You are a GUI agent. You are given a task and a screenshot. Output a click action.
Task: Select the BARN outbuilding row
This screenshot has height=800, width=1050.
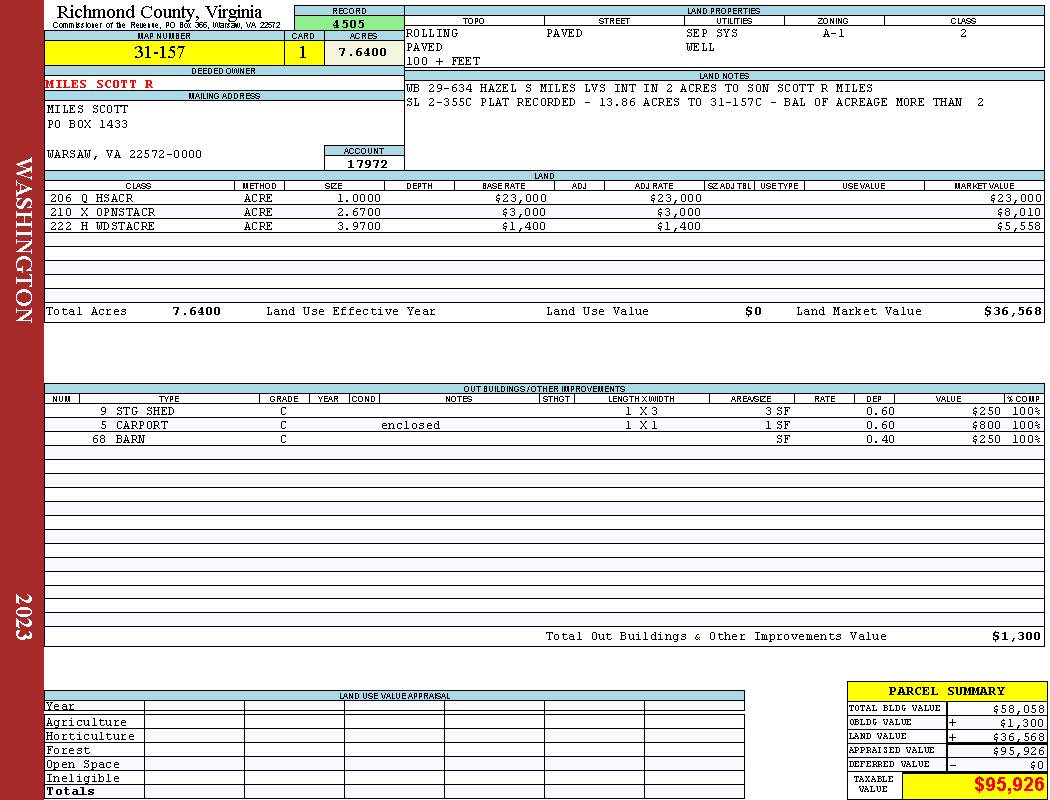[544, 439]
